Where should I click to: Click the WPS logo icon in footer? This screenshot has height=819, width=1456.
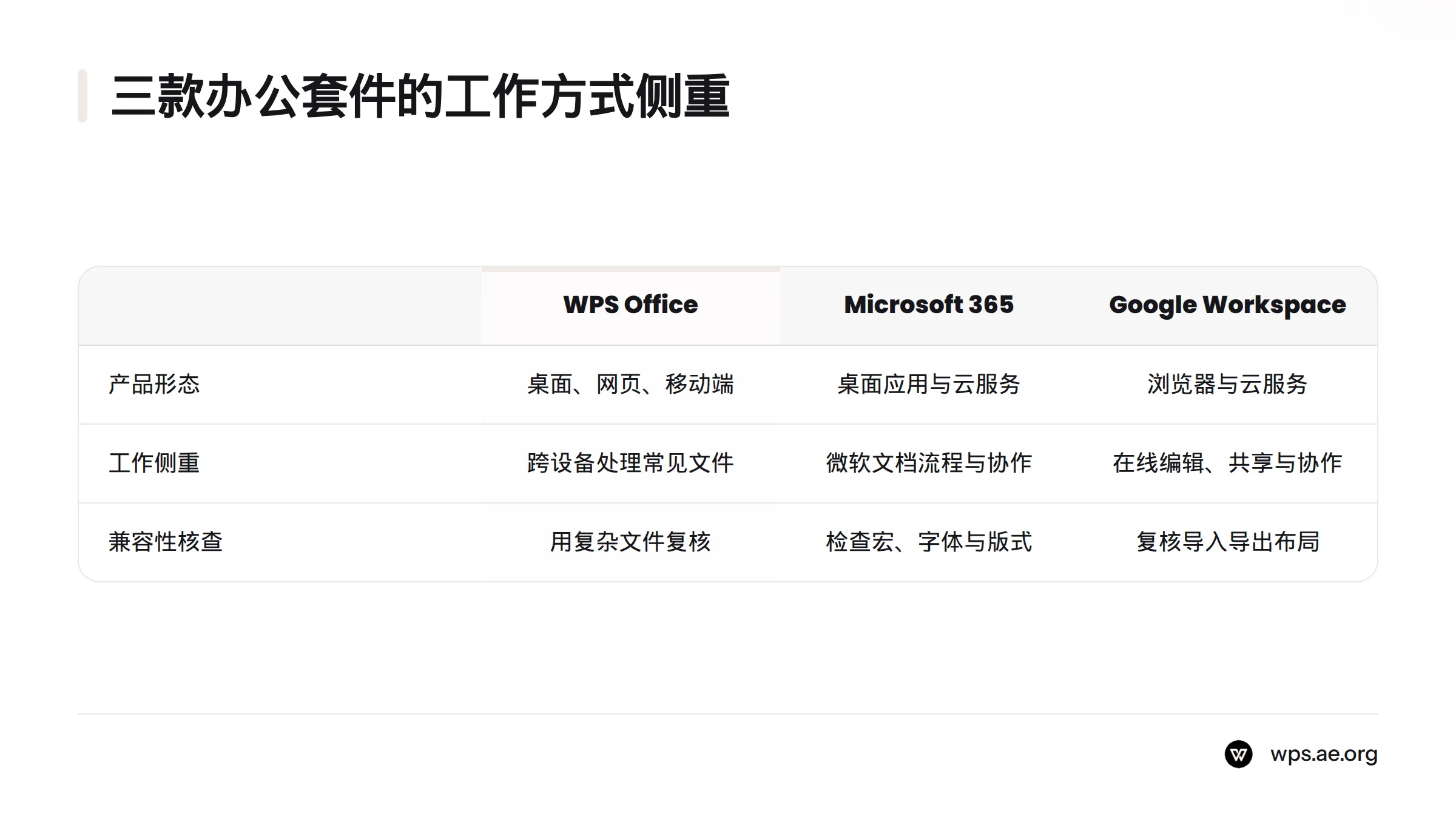click(1238, 754)
